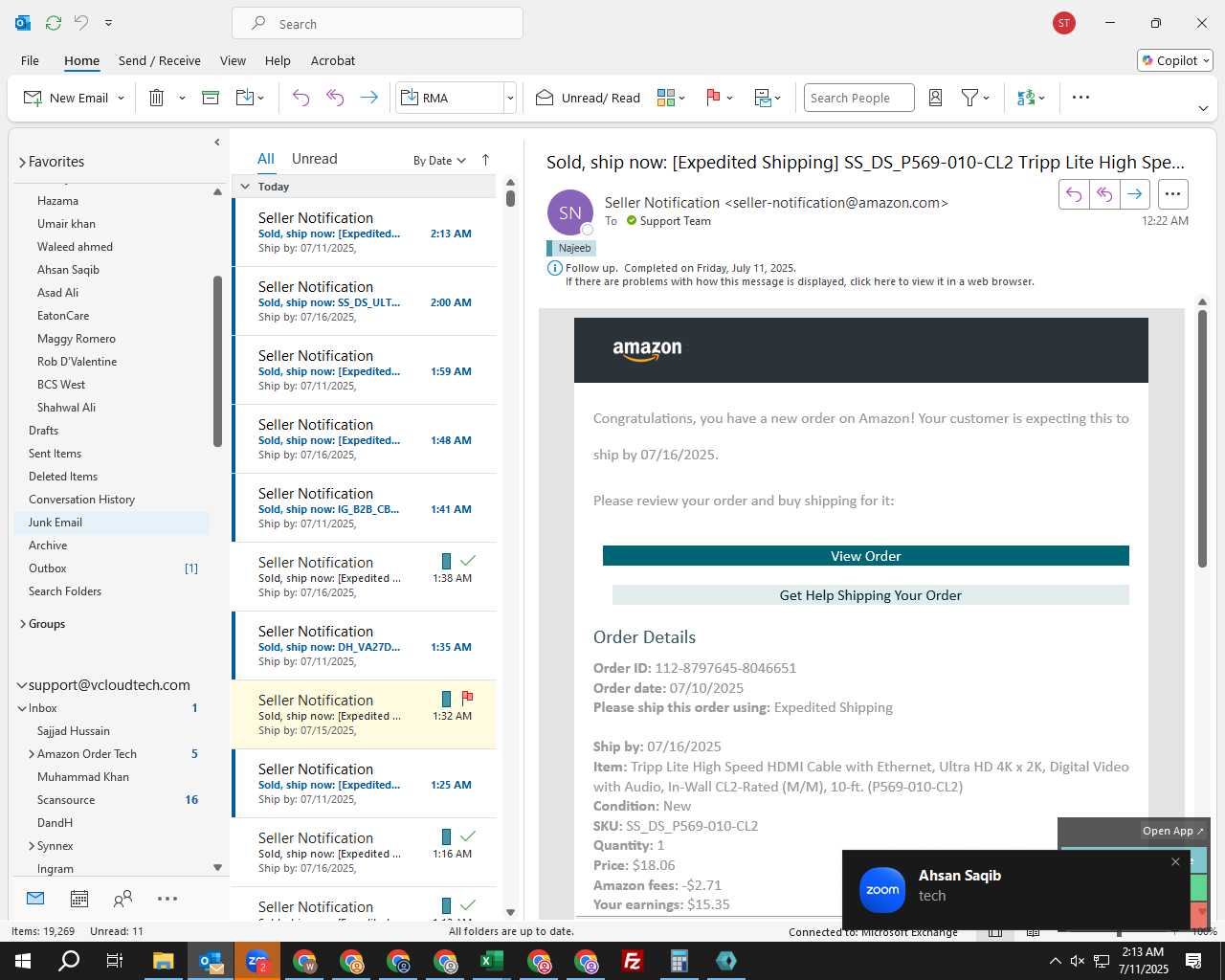Open RMA quick steps dropdown
The width and height of the screenshot is (1225, 980).
(x=510, y=98)
